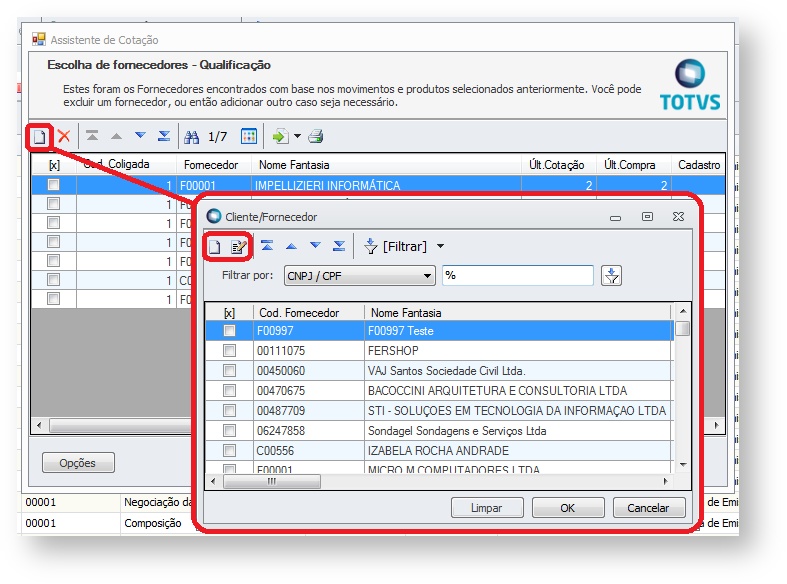Click the red X delete icon

click(64, 136)
